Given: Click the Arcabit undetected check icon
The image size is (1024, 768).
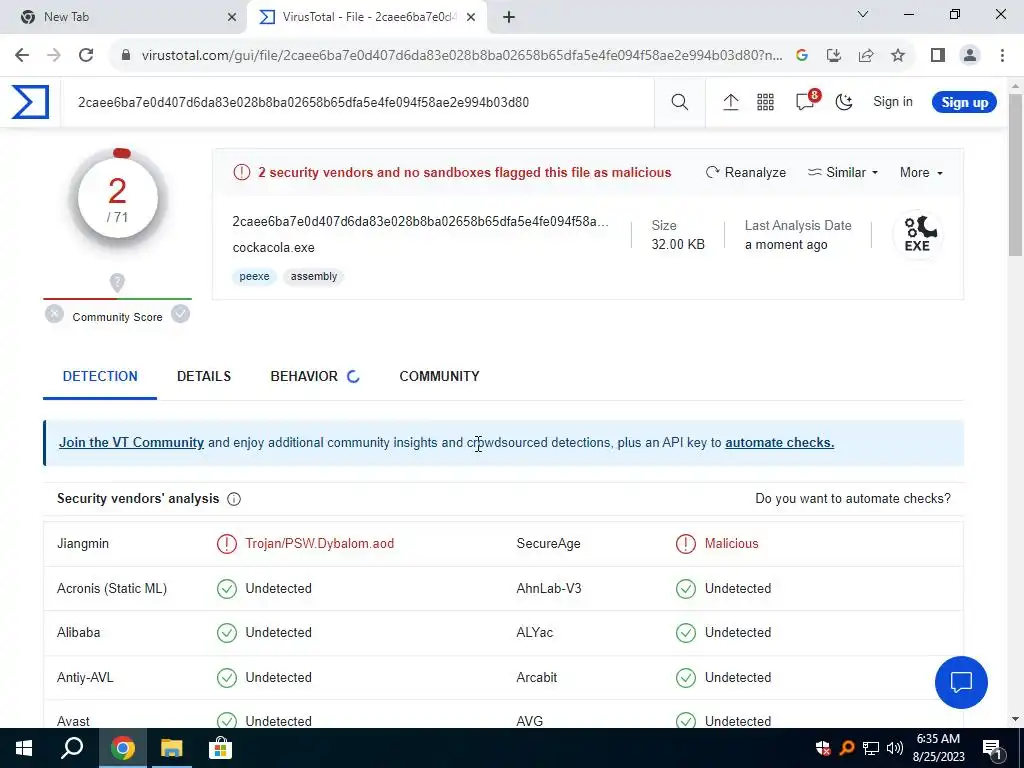Looking at the screenshot, I should tap(686, 678).
